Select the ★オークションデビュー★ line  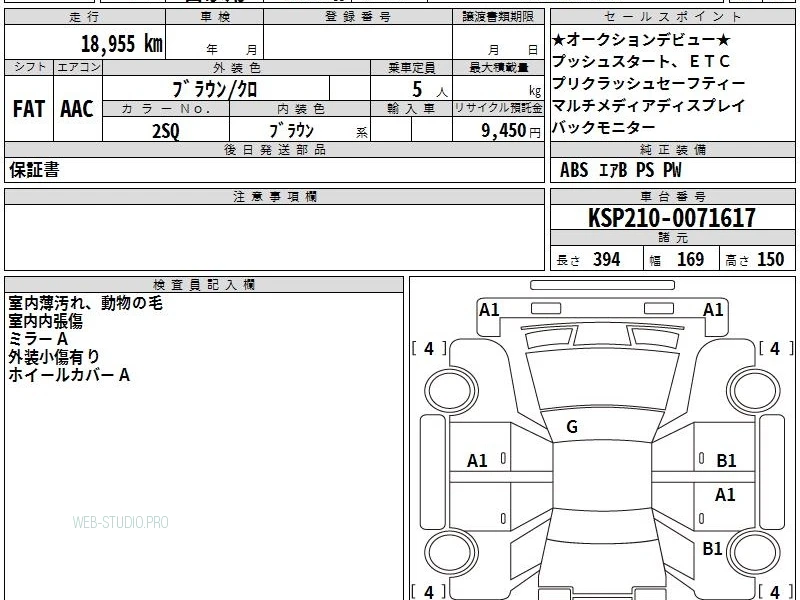click(x=641, y=39)
